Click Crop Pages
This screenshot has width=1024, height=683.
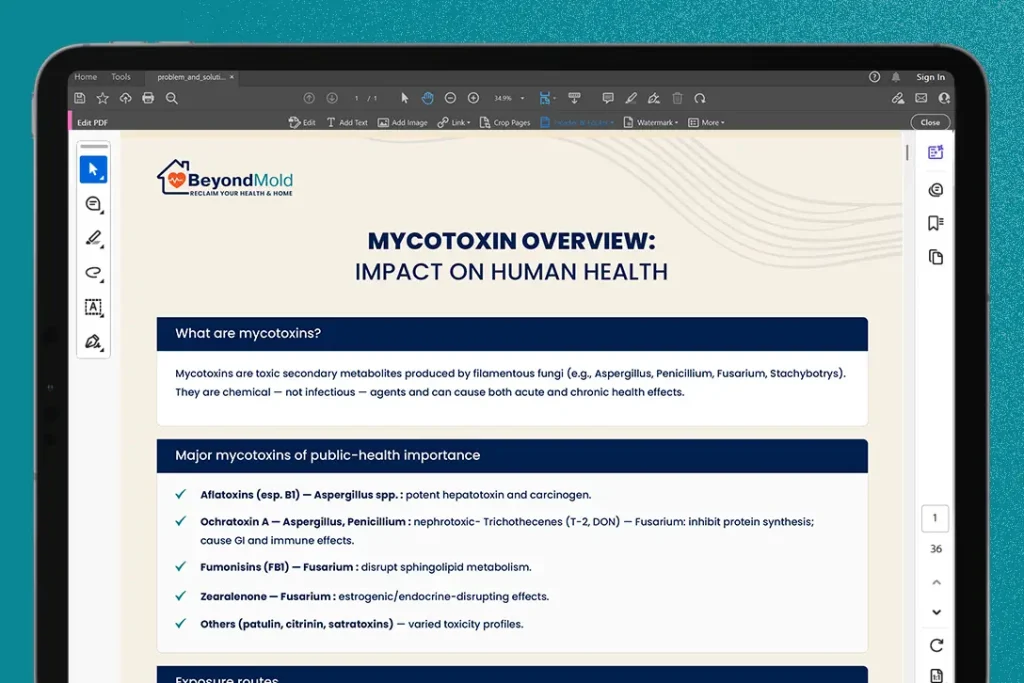coord(505,122)
